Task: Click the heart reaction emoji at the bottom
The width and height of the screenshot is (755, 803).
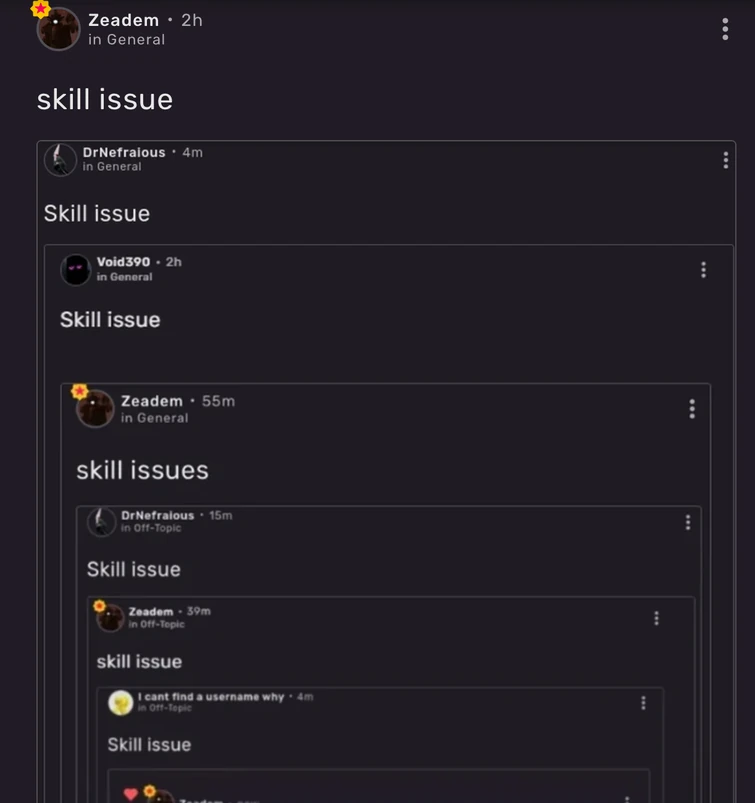Action: [x=131, y=793]
